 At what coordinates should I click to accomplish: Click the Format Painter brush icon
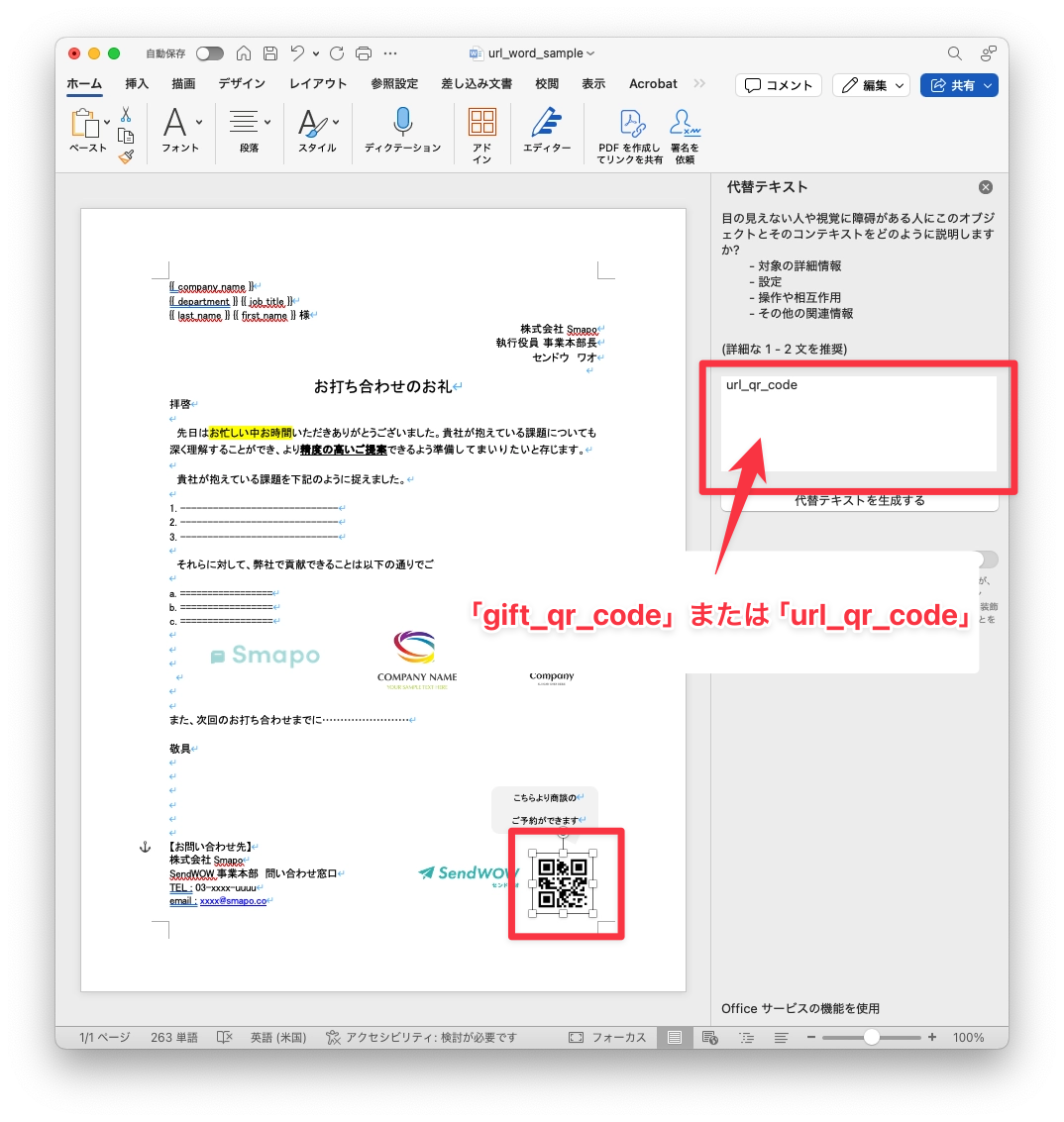(x=126, y=156)
